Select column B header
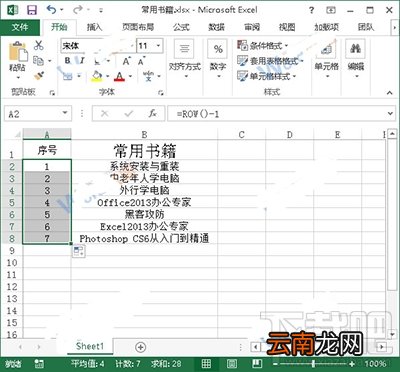 coord(144,135)
